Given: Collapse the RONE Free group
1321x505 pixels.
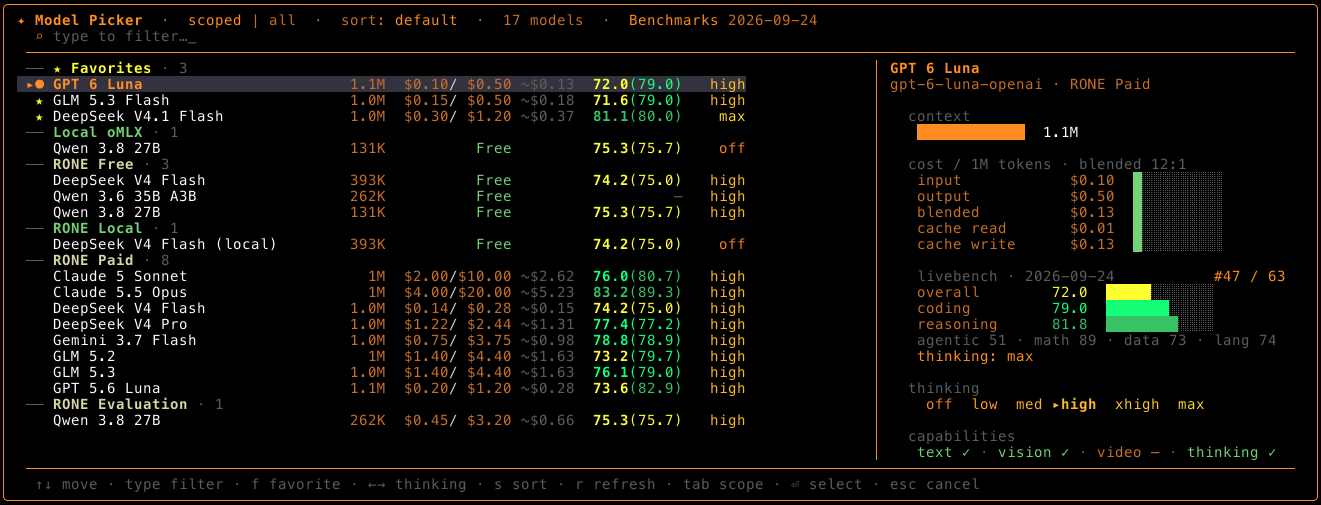Looking at the screenshot, I should [98, 164].
